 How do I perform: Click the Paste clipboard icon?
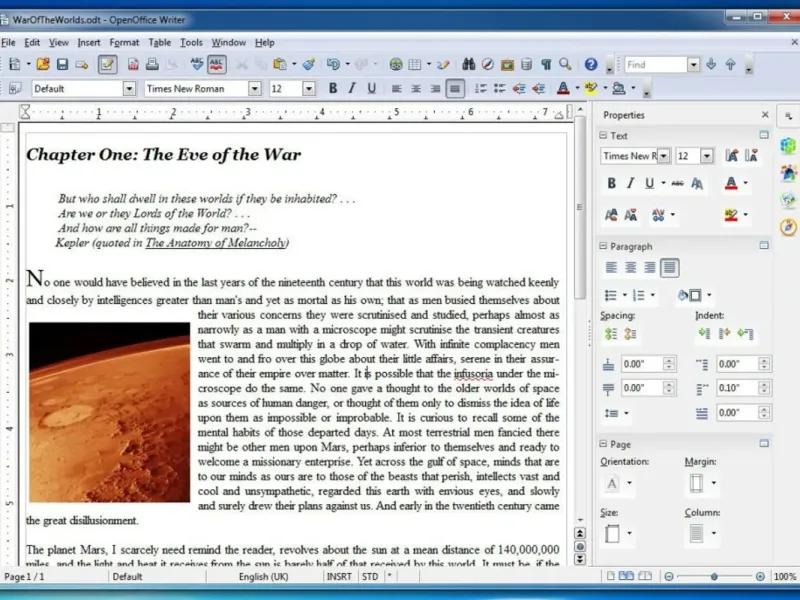point(279,64)
